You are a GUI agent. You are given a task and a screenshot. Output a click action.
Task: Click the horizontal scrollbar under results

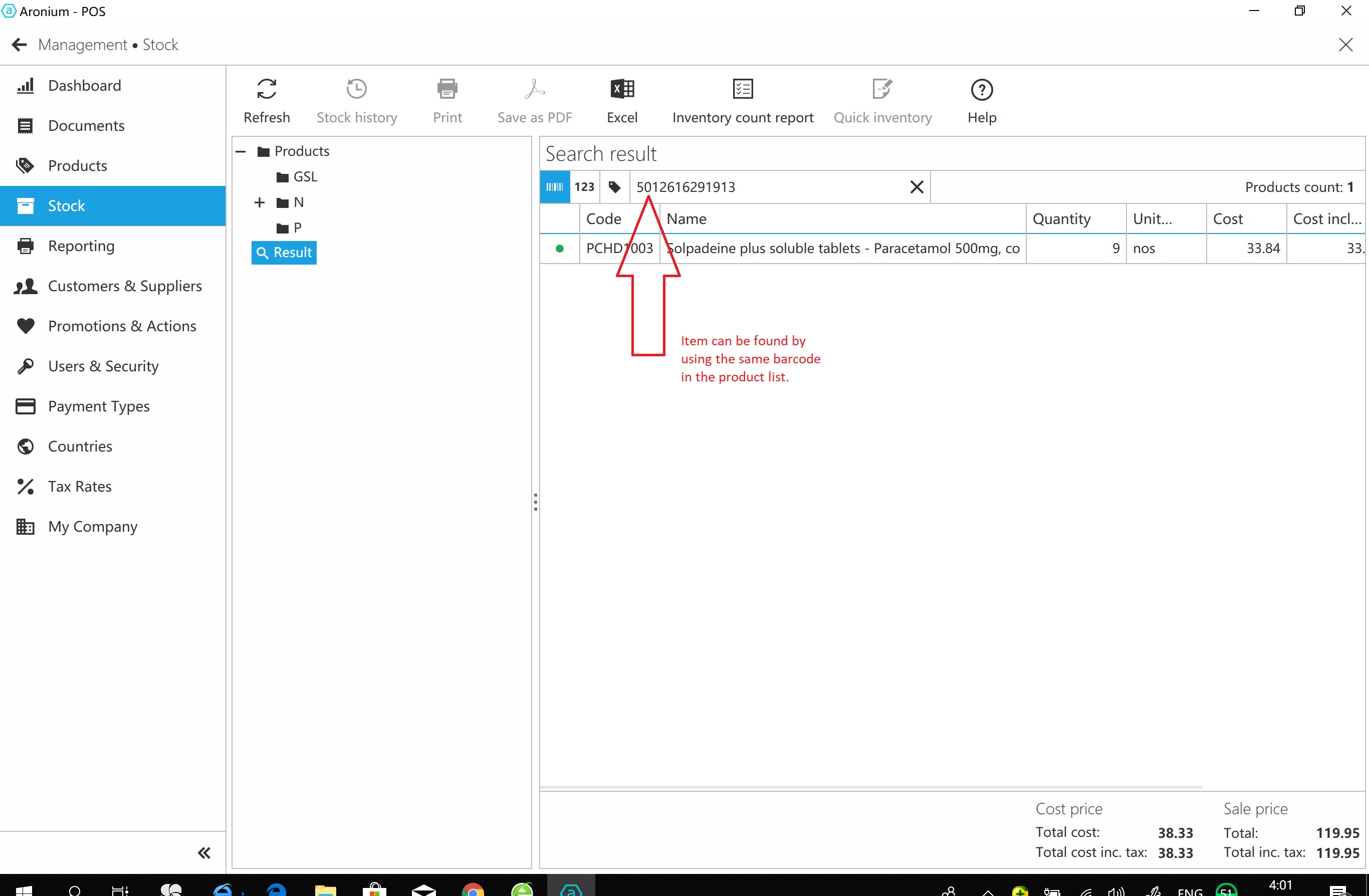point(870,786)
